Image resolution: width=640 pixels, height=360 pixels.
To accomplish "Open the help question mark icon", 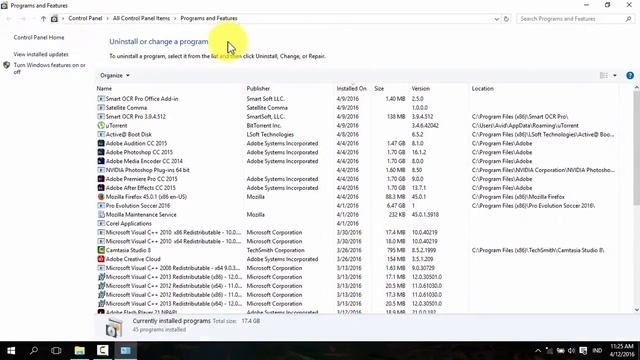I will [x=630, y=76].
